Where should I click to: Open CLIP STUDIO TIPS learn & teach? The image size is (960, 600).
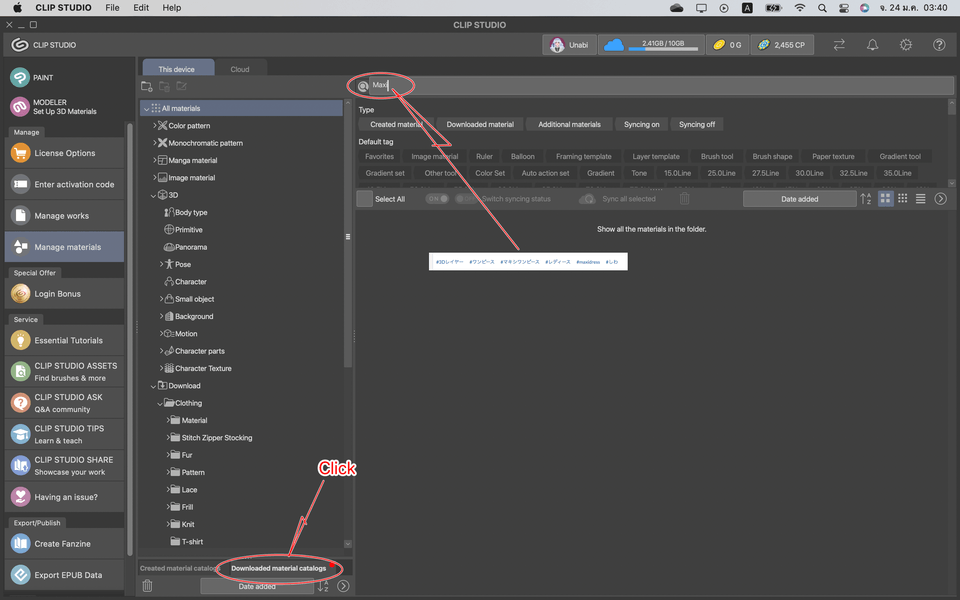pos(64,434)
